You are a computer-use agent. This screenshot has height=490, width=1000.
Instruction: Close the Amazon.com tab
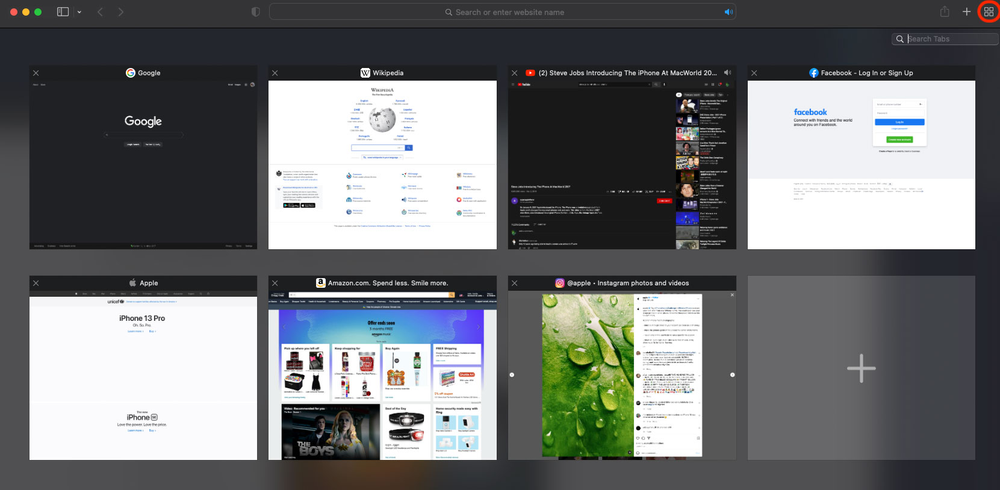coord(275,283)
